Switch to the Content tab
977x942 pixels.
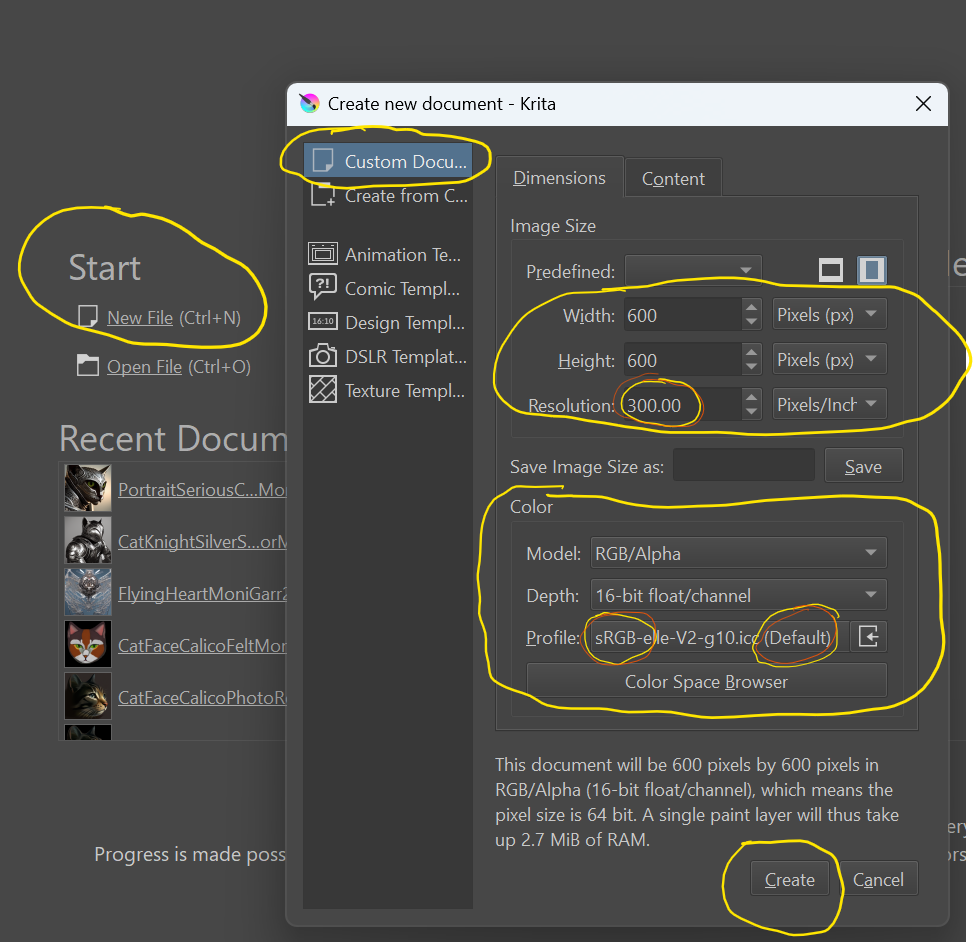coord(673,179)
